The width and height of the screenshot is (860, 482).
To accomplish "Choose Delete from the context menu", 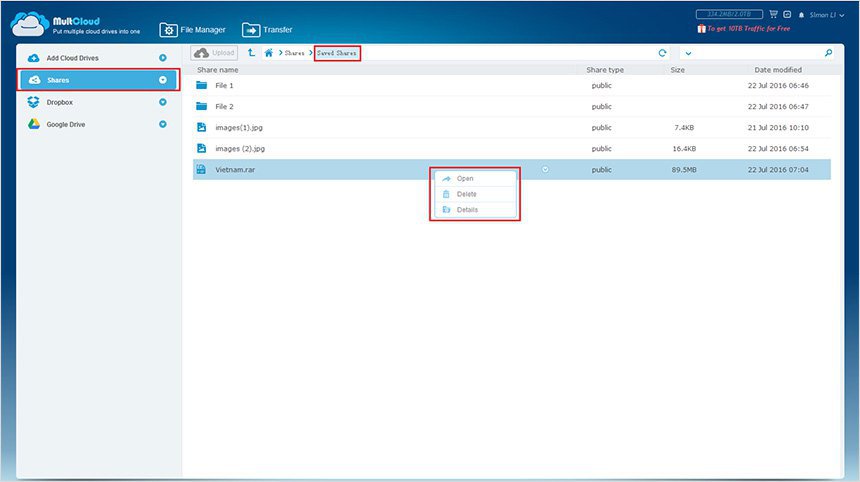I will 466,194.
